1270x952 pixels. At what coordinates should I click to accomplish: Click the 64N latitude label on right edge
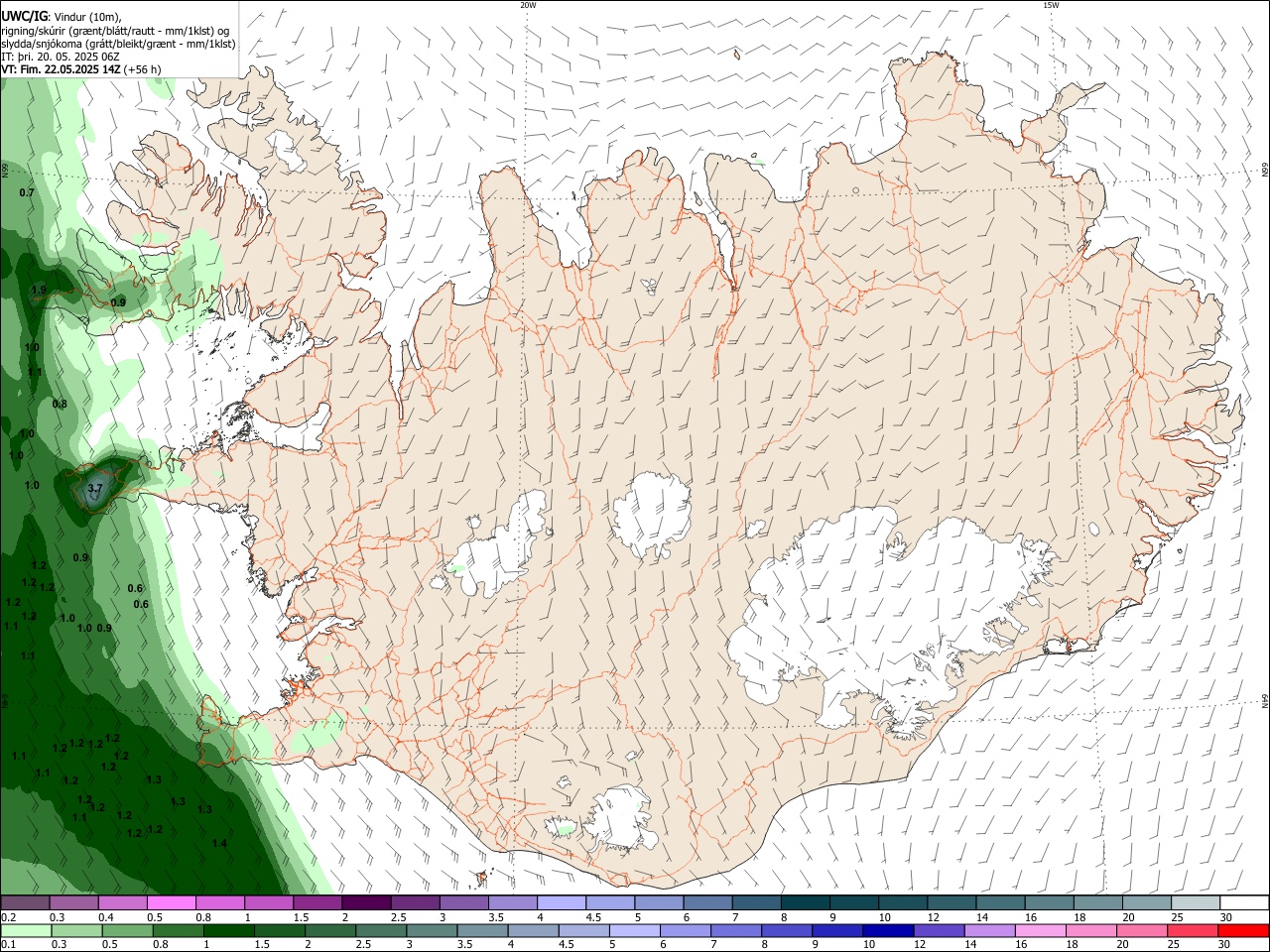point(1266,701)
